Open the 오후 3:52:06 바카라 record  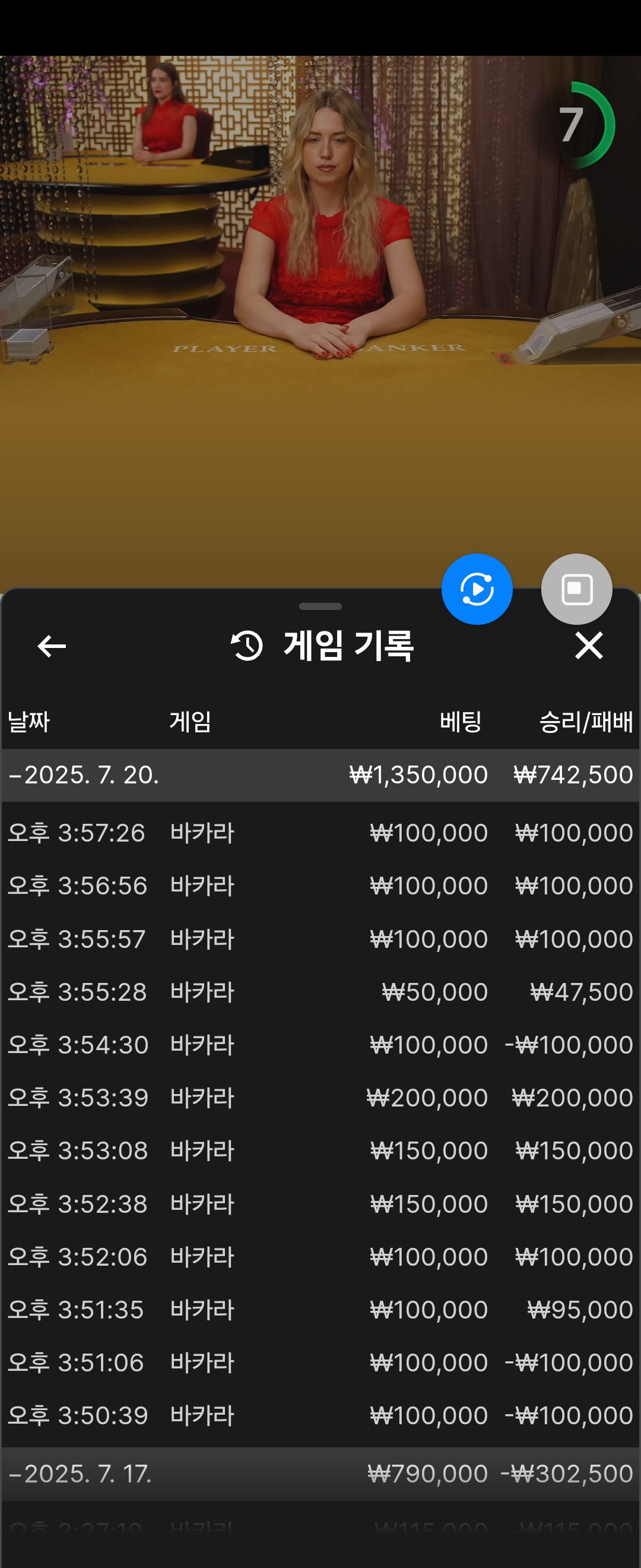(x=320, y=1256)
